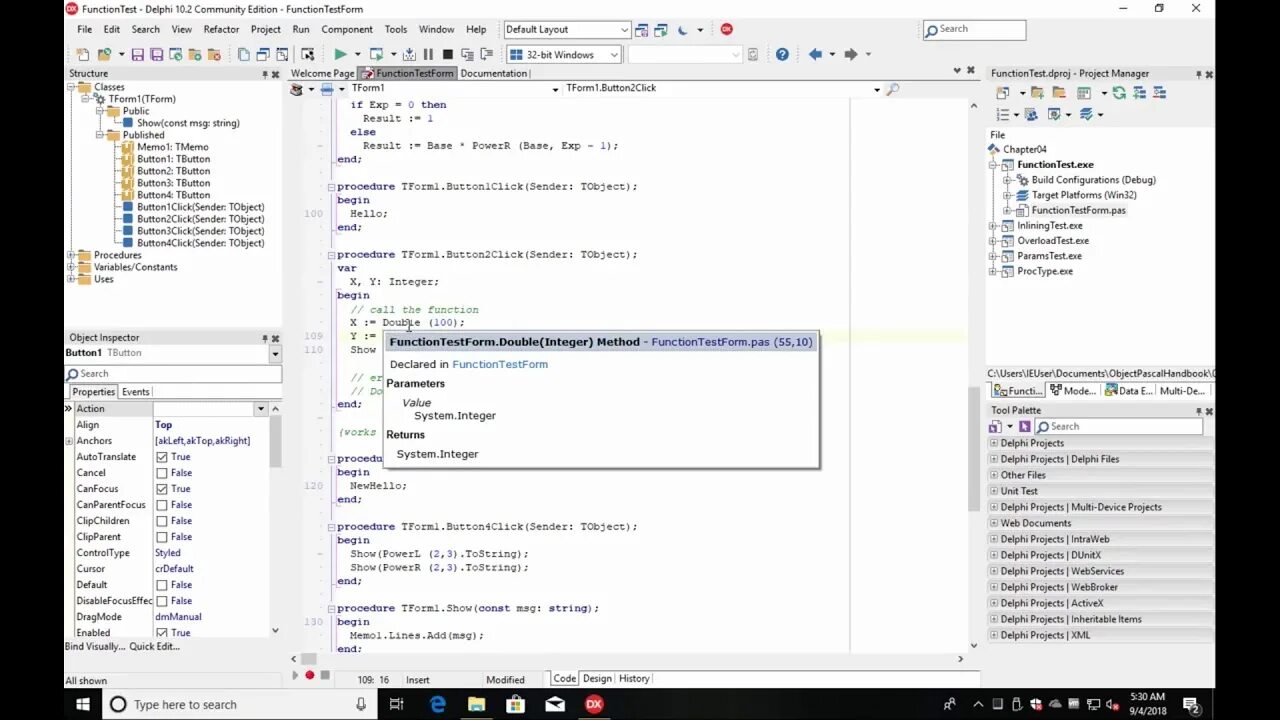Toggle the Default property checkbox
The height and width of the screenshot is (720, 1280).
pyautogui.click(x=162, y=585)
